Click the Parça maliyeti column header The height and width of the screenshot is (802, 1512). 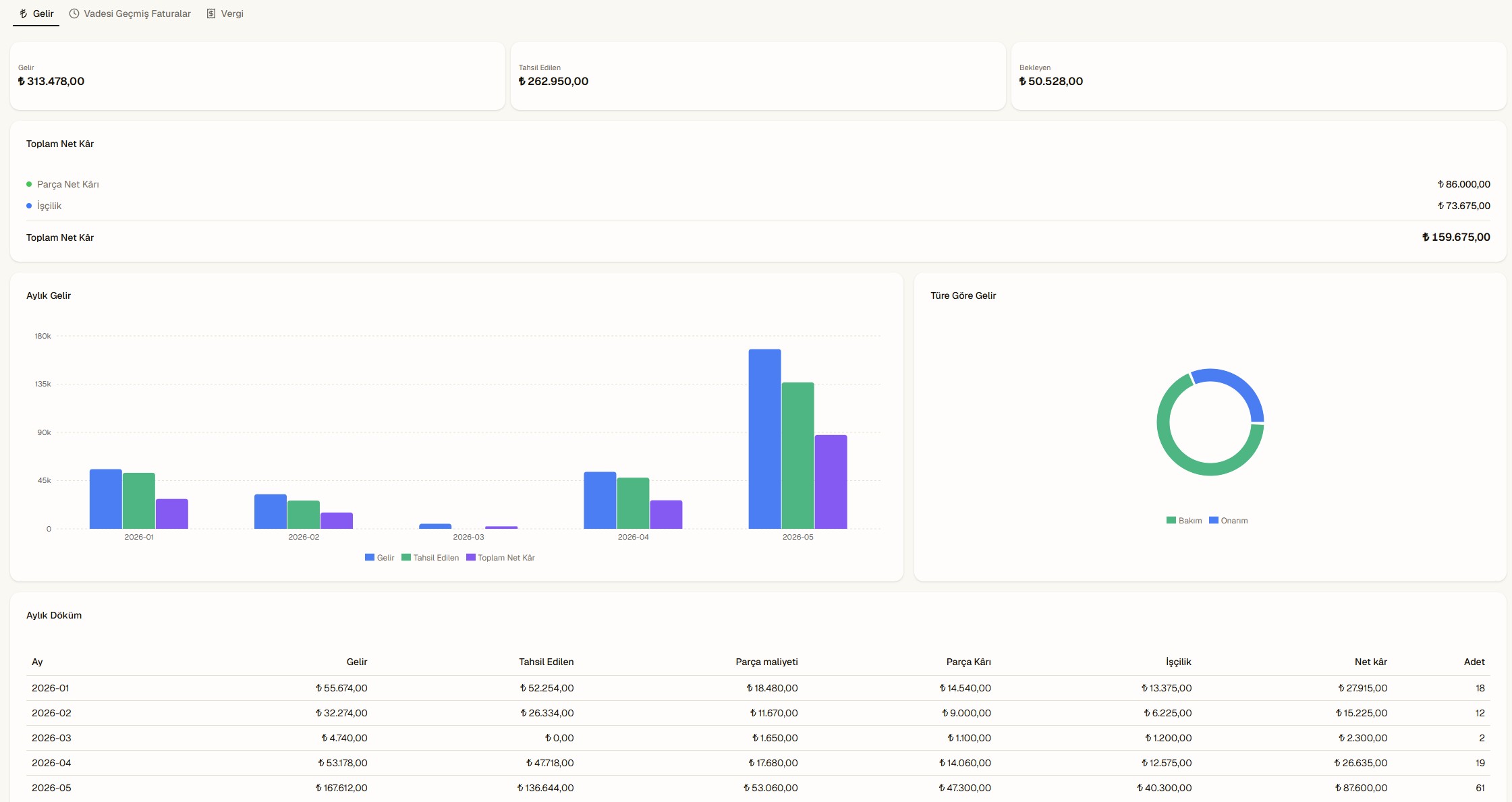766,662
